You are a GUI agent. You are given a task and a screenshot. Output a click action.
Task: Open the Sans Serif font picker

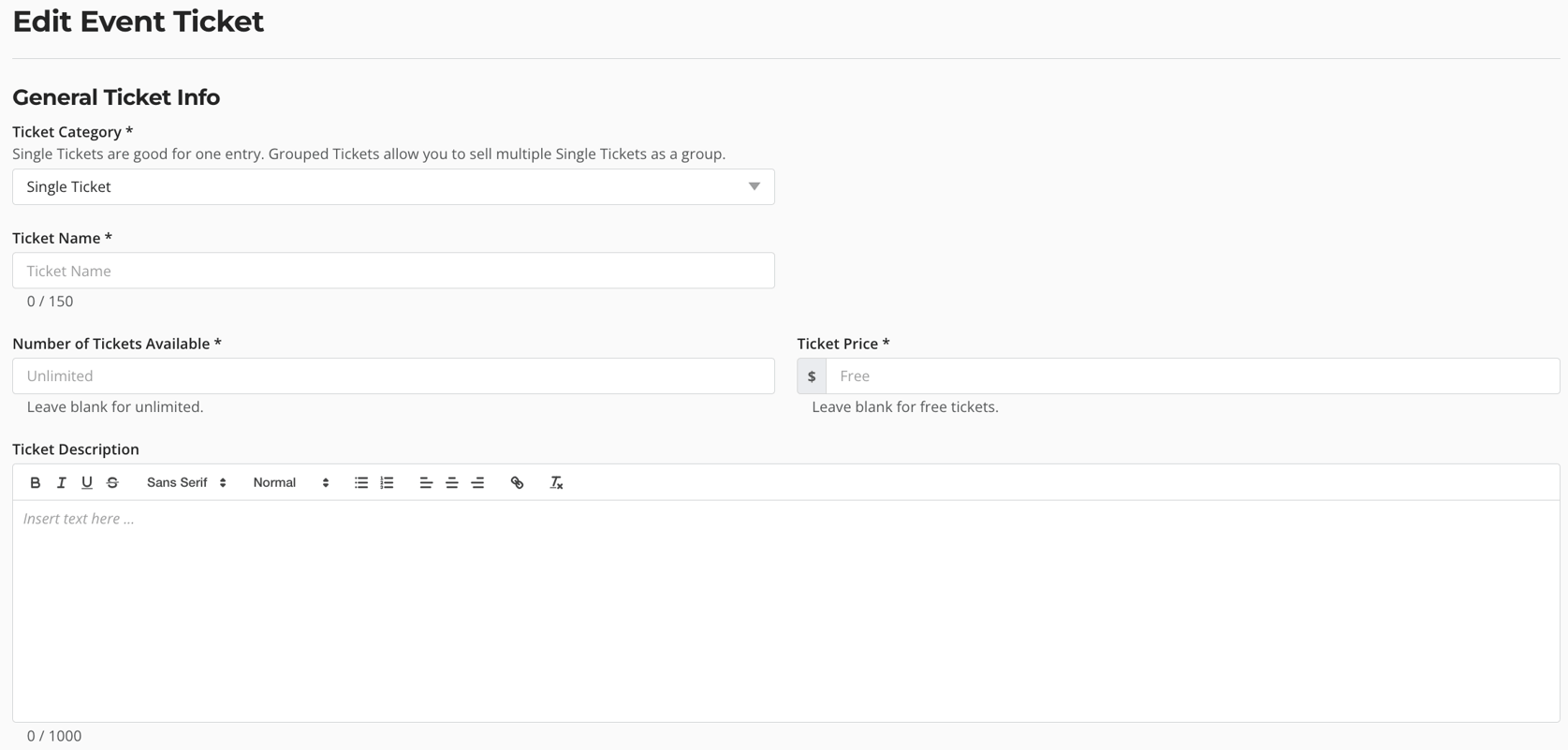186,483
